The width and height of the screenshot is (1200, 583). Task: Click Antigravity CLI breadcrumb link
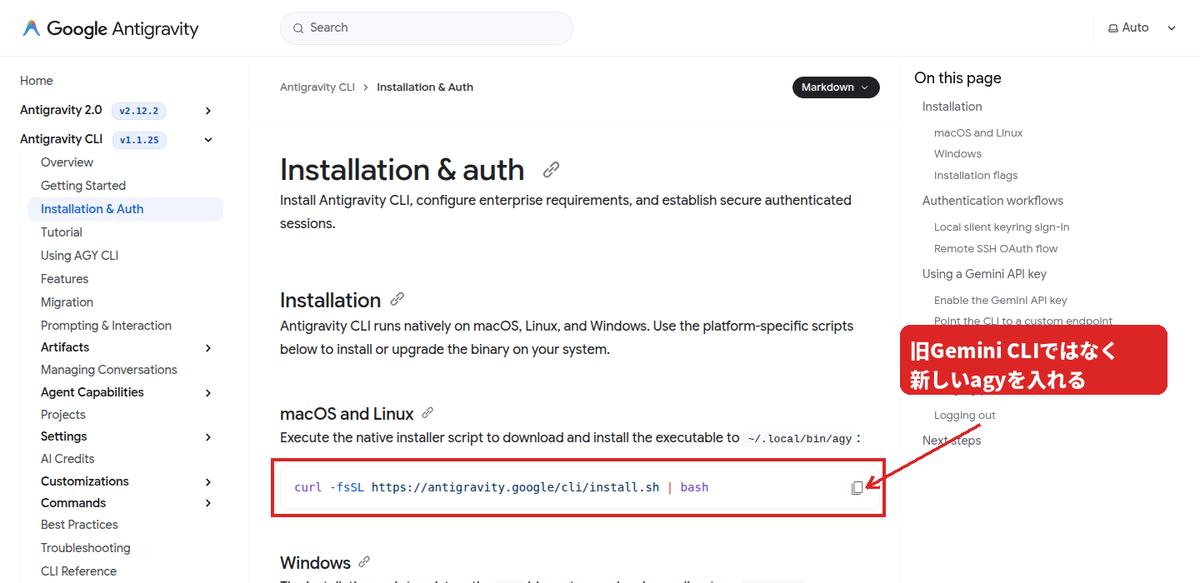(x=317, y=87)
